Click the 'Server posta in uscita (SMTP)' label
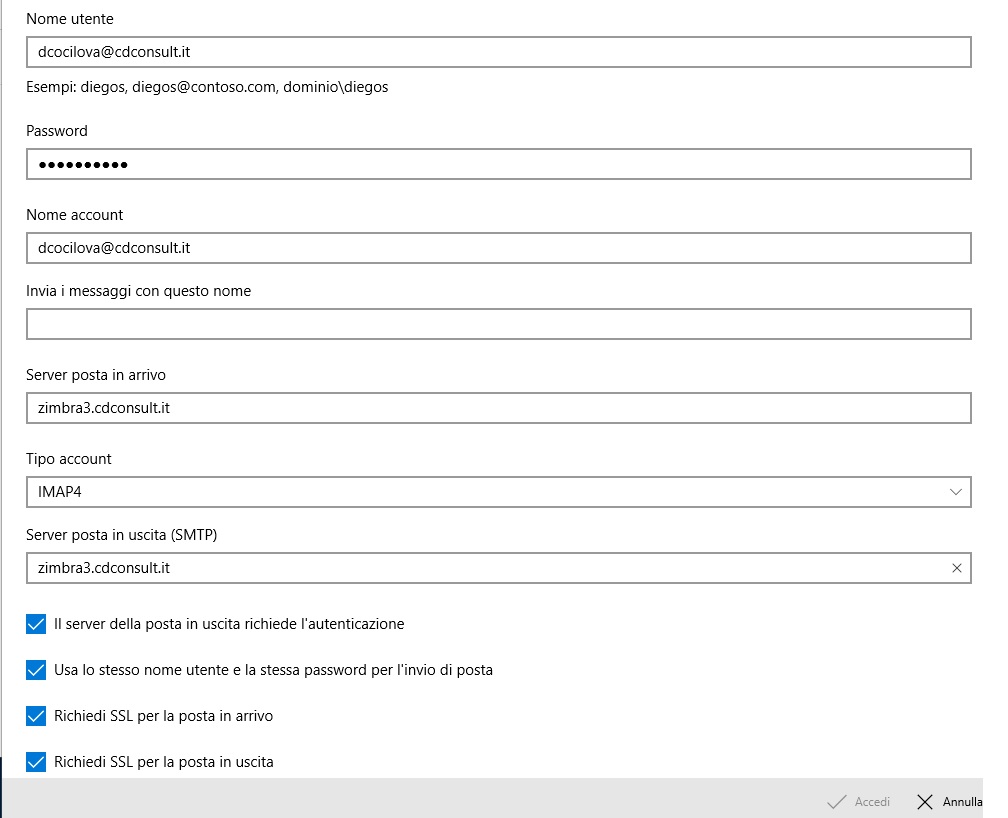1008x818 pixels. click(121, 535)
